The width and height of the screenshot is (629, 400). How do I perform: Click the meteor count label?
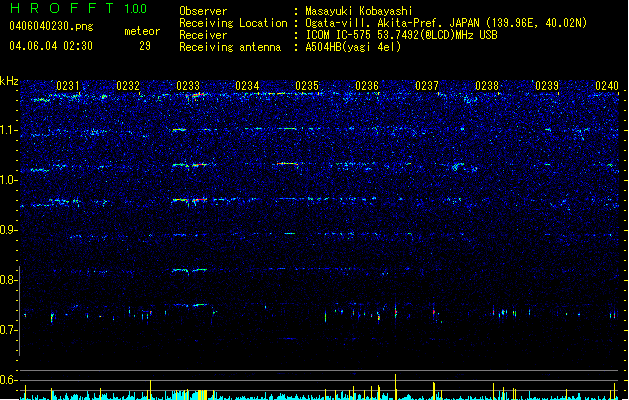pyautogui.click(x=142, y=31)
